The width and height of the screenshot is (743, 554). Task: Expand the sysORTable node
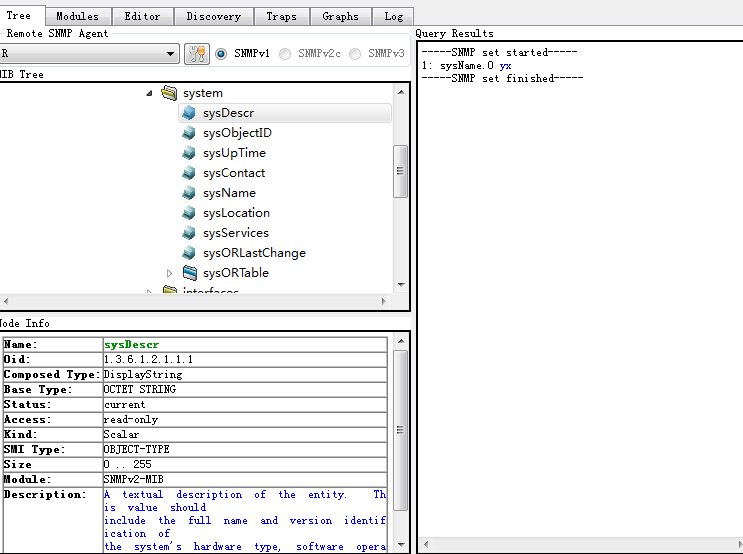[x=169, y=273]
